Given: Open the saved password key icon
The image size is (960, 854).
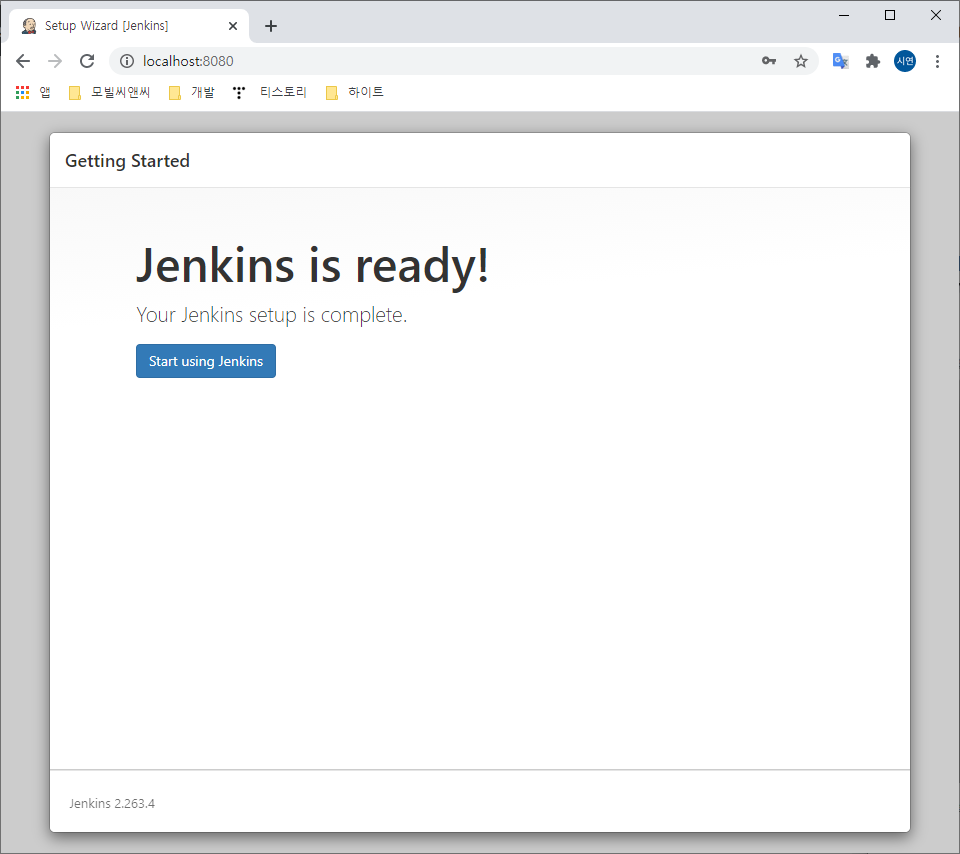Looking at the screenshot, I should [769, 61].
